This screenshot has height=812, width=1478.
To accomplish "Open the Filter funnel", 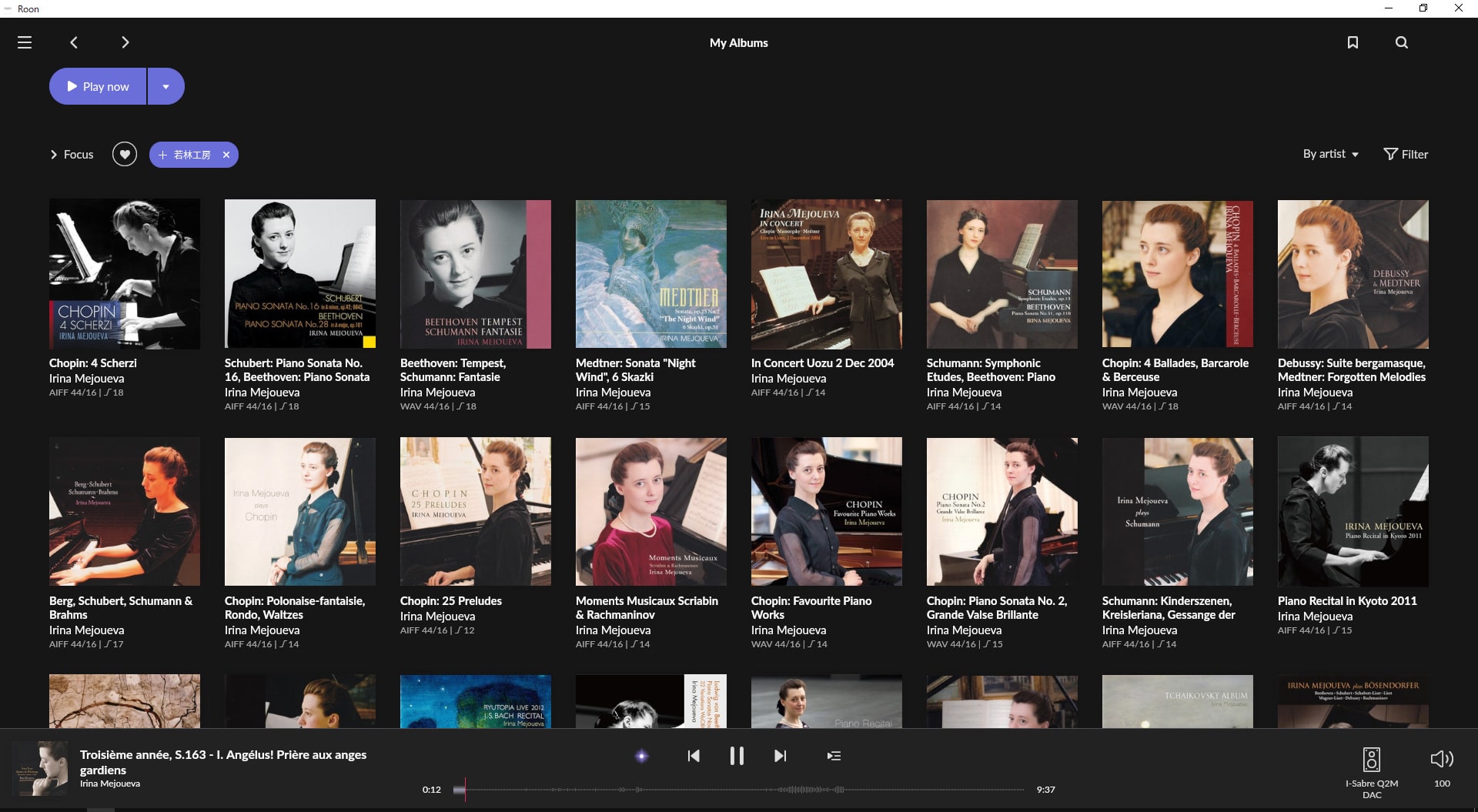I will click(x=1406, y=154).
